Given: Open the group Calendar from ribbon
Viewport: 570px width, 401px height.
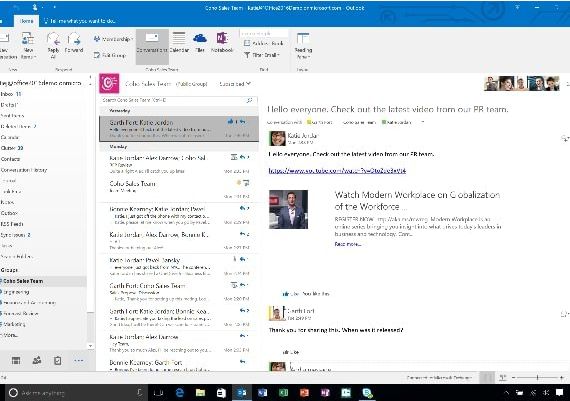Looking at the screenshot, I should coord(179,43).
